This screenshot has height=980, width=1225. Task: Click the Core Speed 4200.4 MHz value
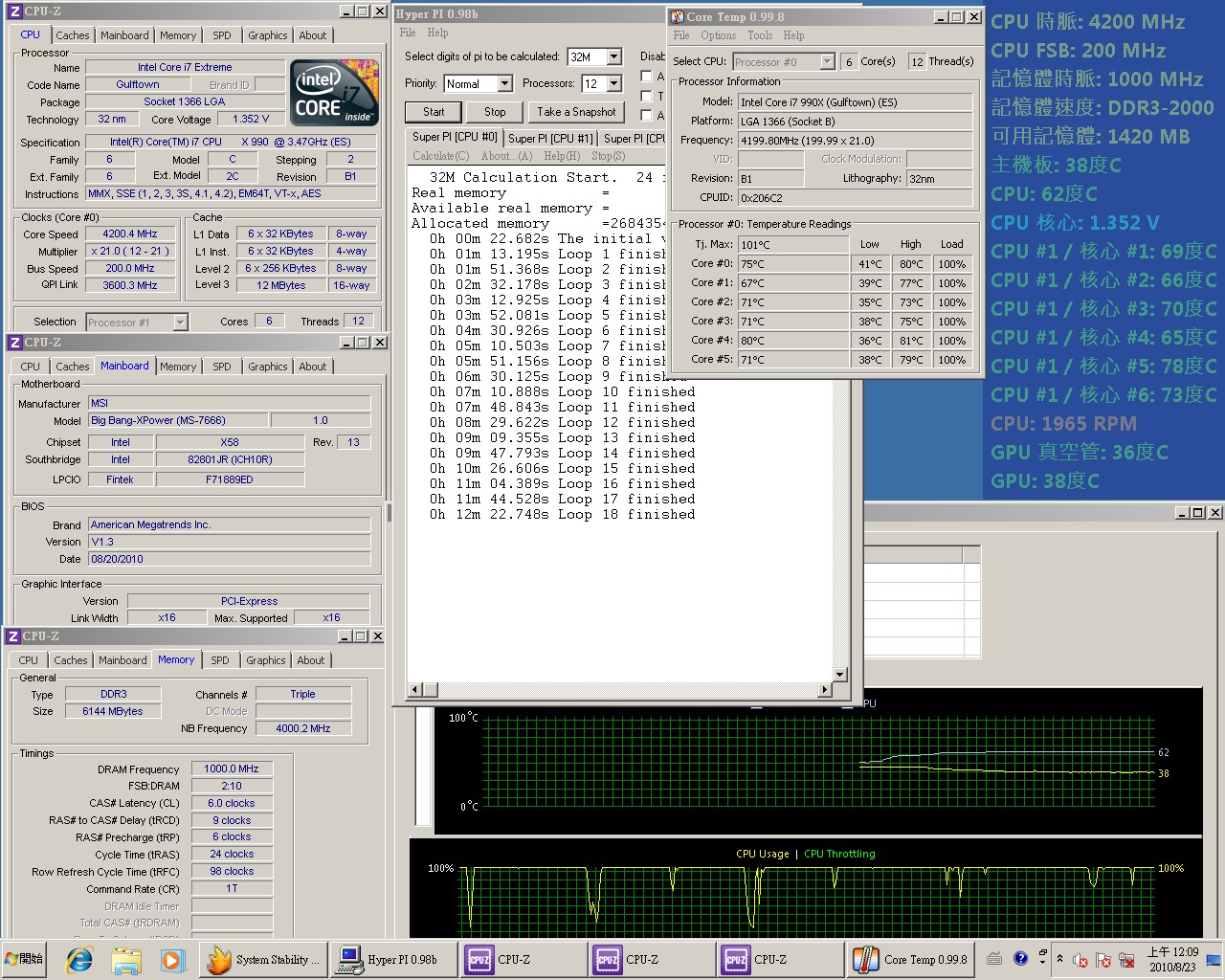130,234
